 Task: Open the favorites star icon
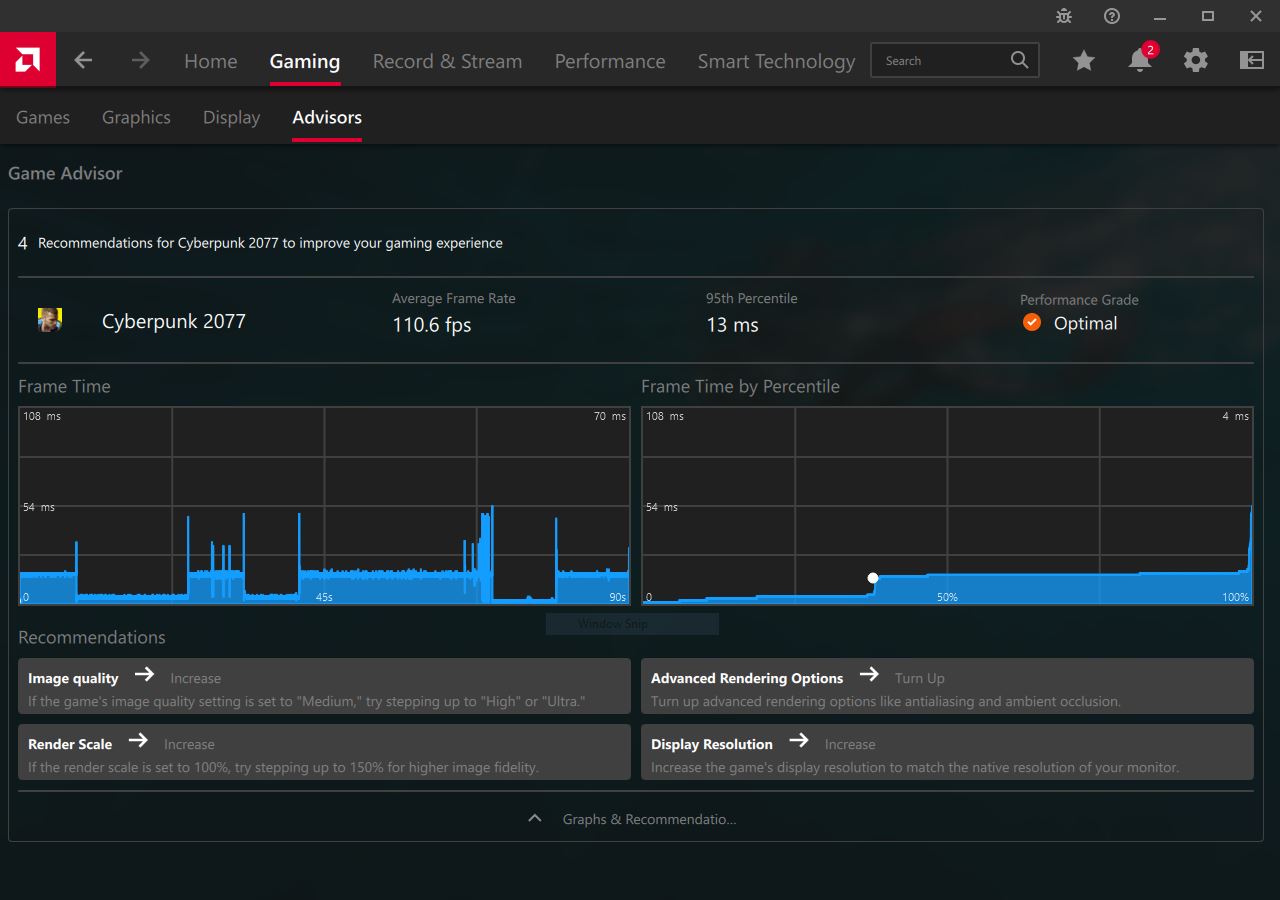[x=1084, y=61]
